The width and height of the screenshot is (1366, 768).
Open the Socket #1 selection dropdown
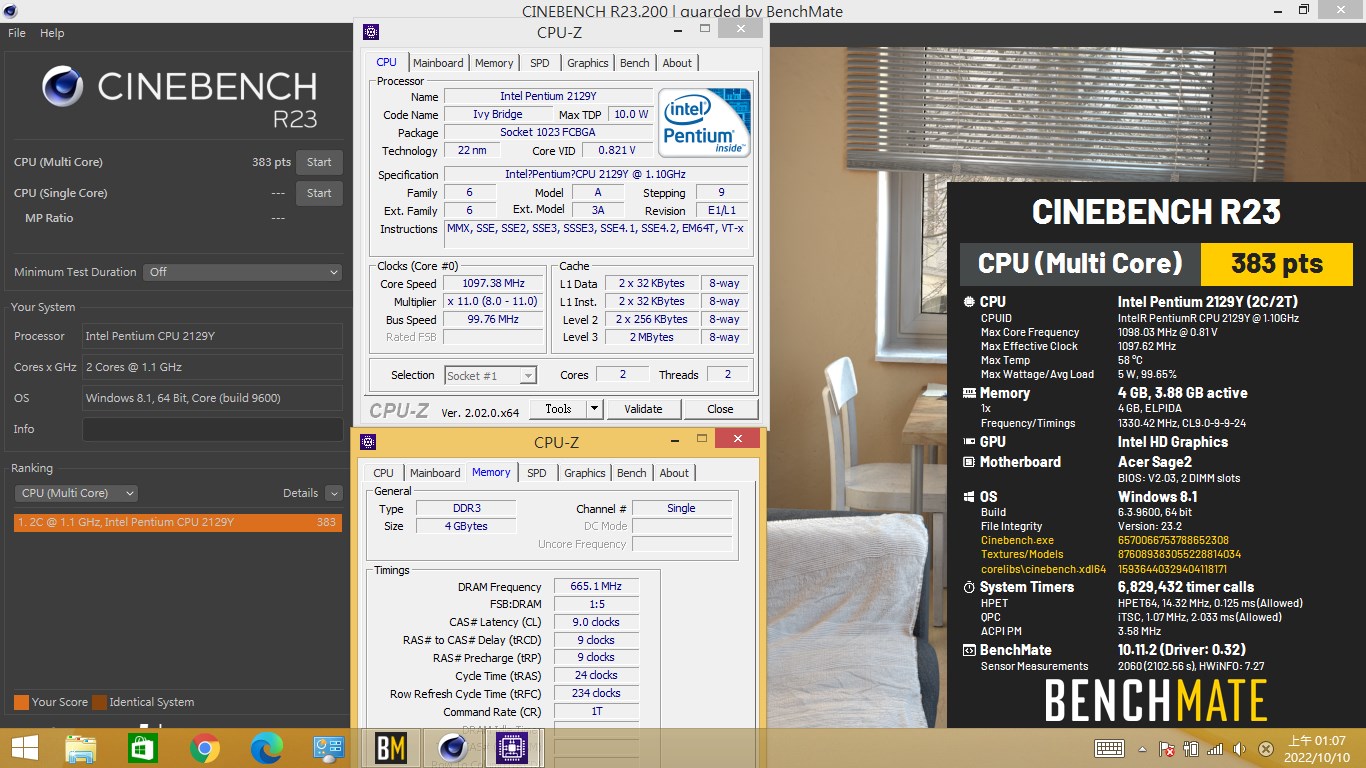pos(491,375)
